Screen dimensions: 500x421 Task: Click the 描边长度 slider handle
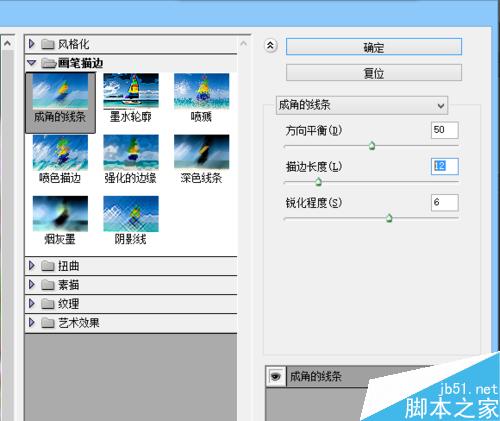[x=318, y=182]
